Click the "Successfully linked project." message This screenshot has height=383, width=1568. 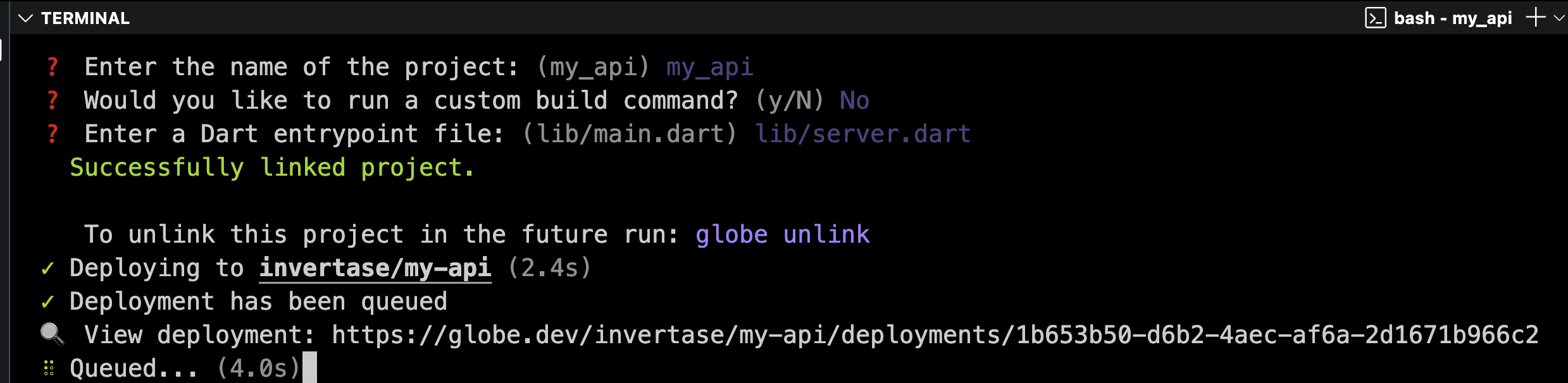coord(271,167)
